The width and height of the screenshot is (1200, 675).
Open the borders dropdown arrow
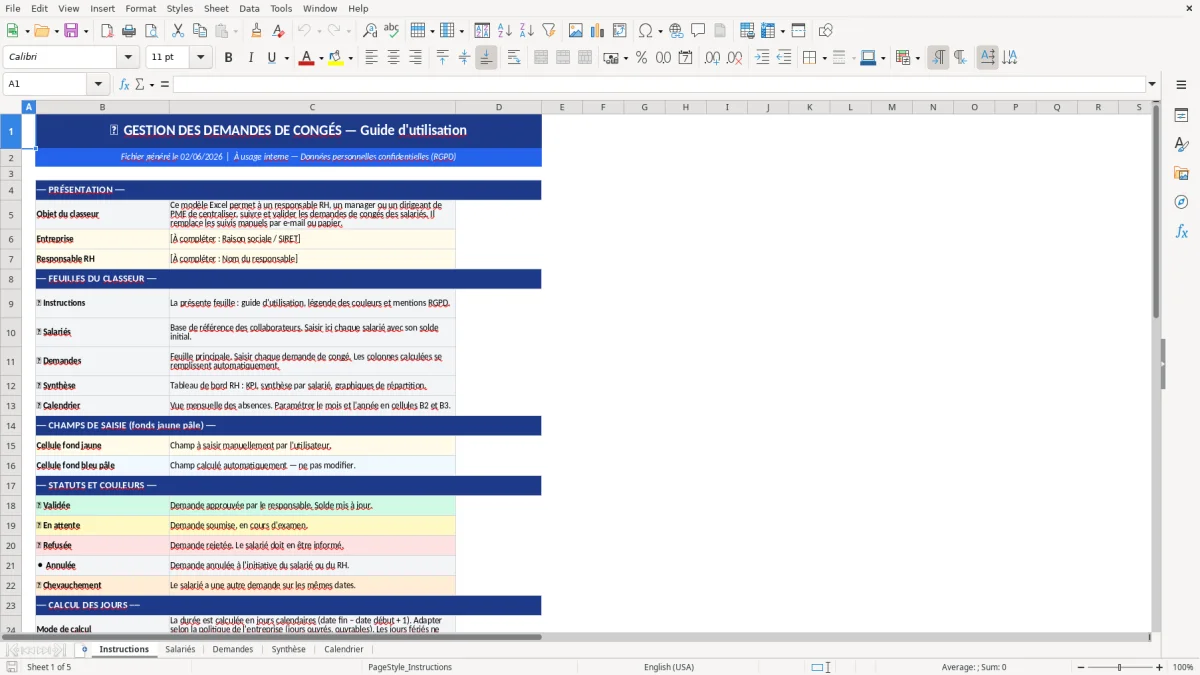tap(823, 58)
